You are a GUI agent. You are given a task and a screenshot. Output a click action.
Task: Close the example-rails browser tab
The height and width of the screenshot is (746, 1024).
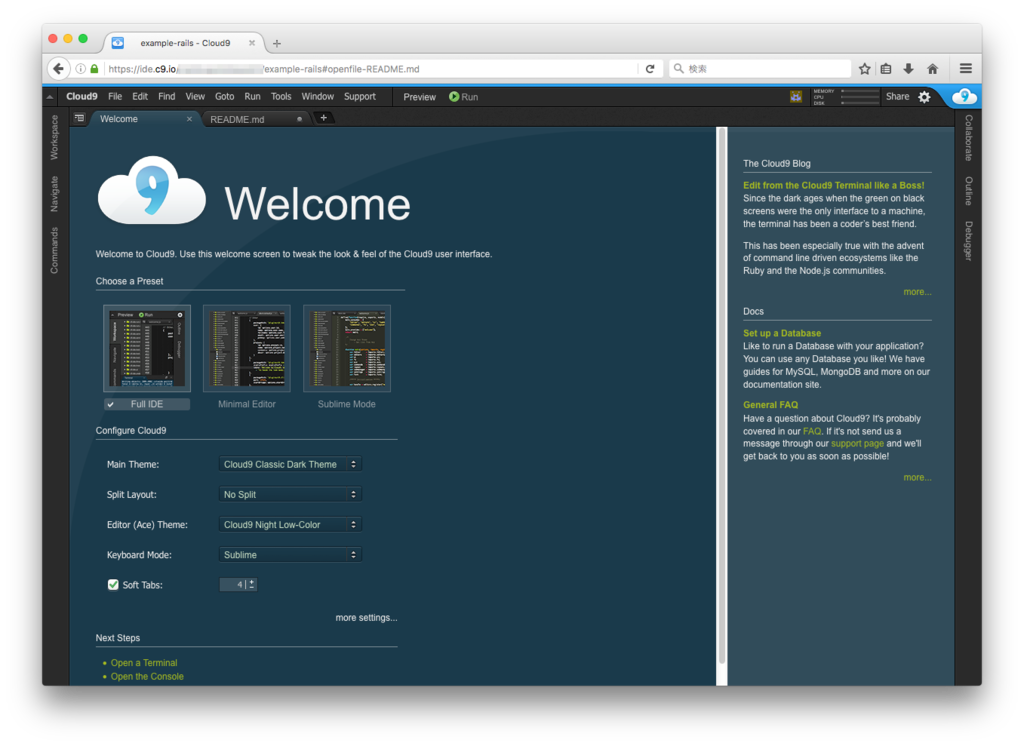pos(251,43)
